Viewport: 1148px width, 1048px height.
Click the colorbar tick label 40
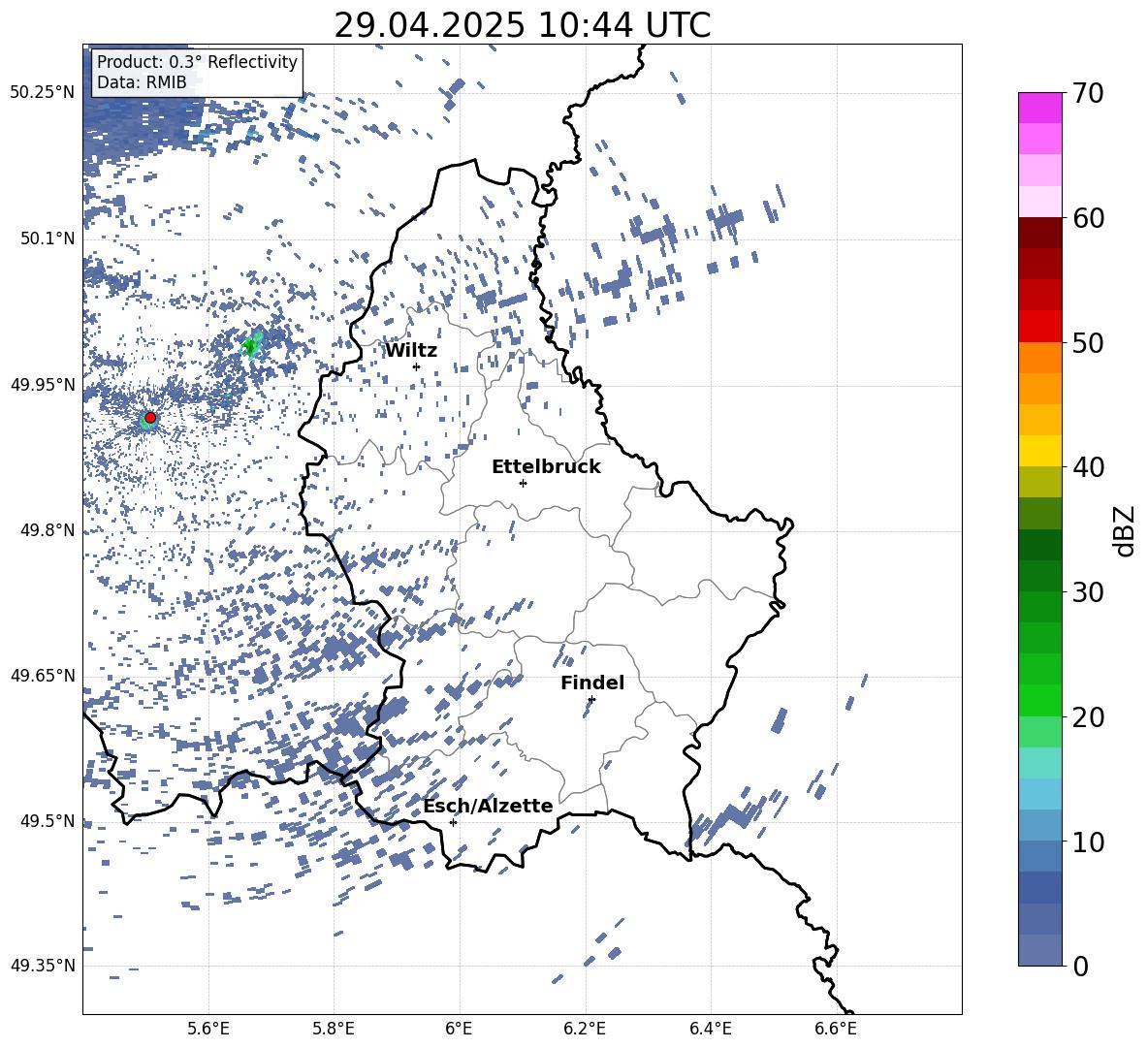pyautogui.click(x=1088, y=467)
